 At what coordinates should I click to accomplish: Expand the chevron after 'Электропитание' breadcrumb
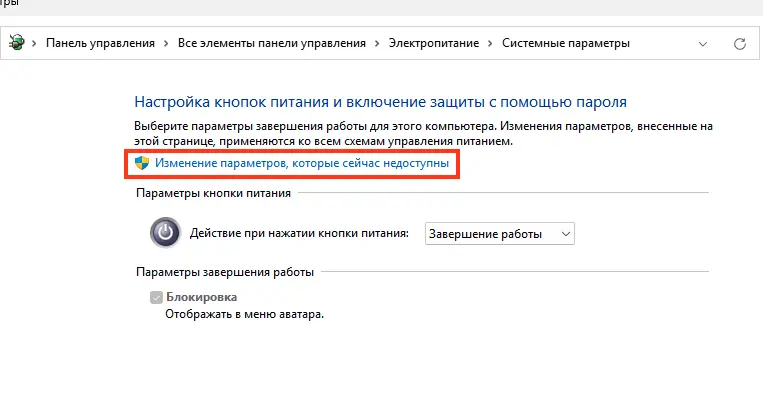[x=490, y=43]
